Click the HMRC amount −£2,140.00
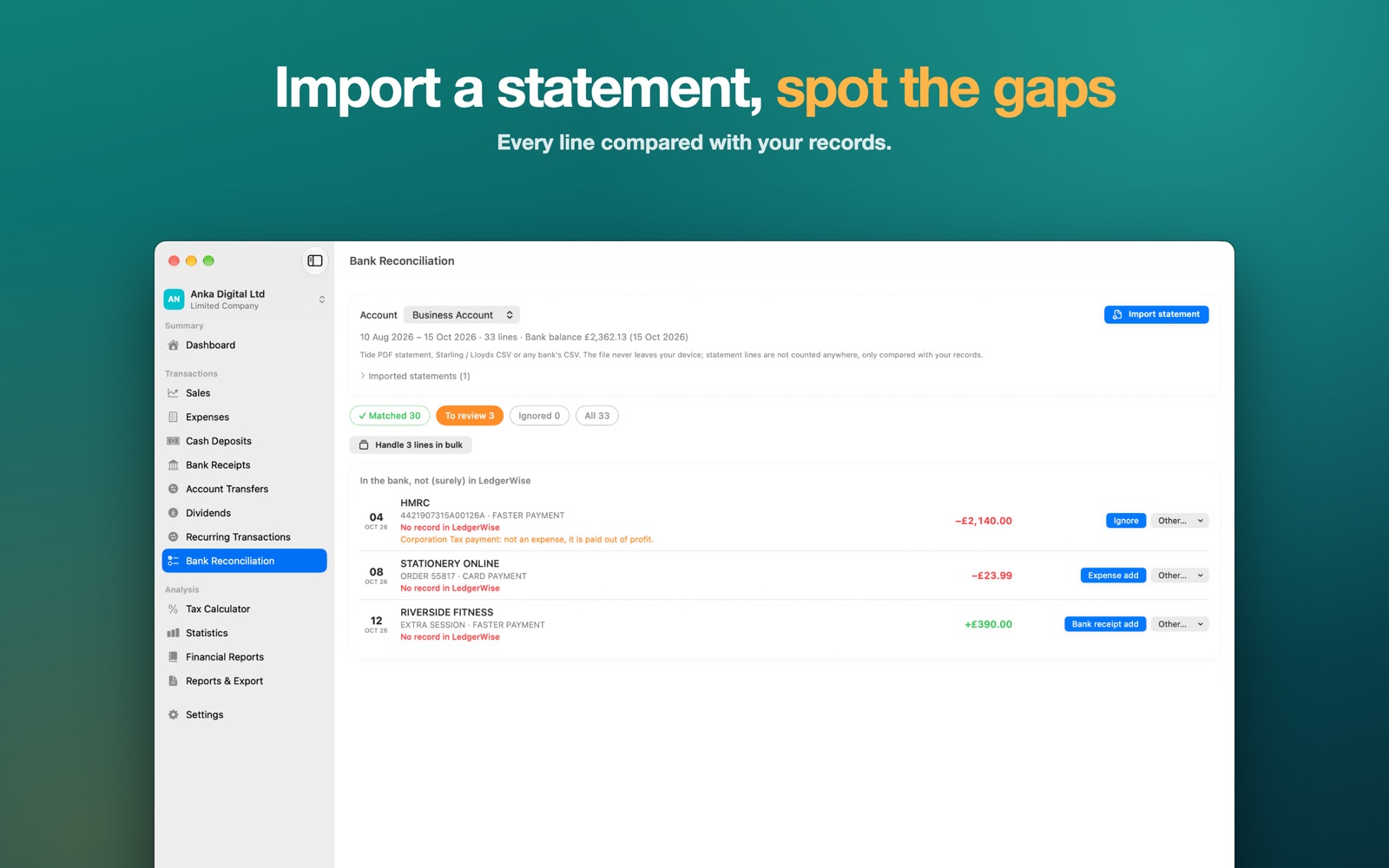 click(984, 521)
